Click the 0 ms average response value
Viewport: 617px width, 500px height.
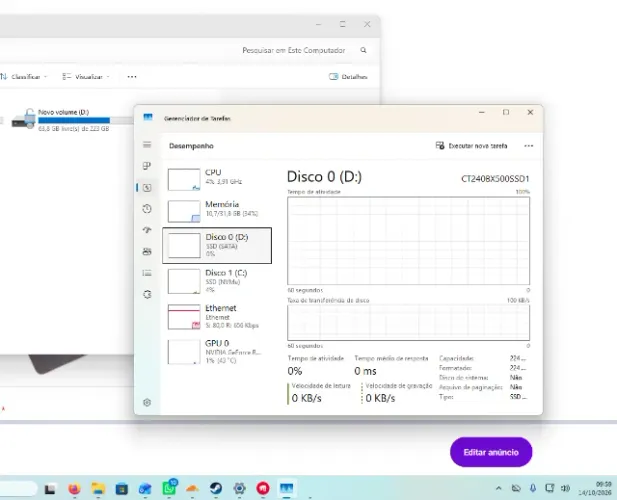pyautogui.click(x=365, y=371)
